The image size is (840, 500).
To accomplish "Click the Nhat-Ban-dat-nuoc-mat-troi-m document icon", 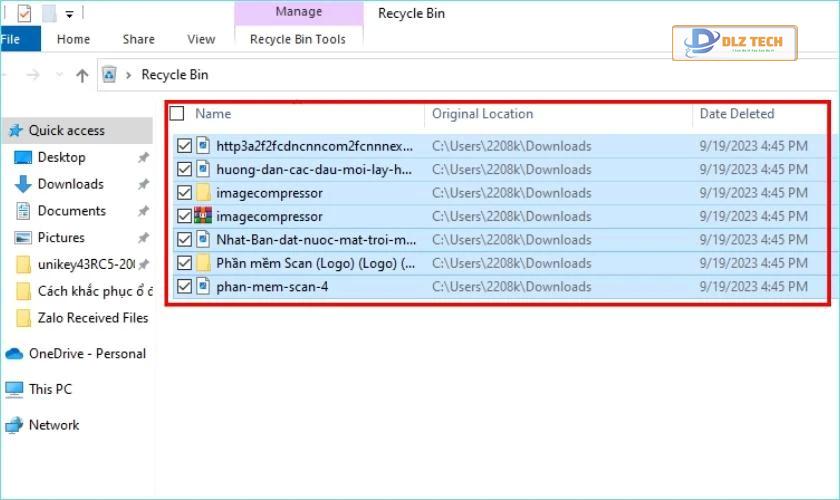I will point(203,239).
